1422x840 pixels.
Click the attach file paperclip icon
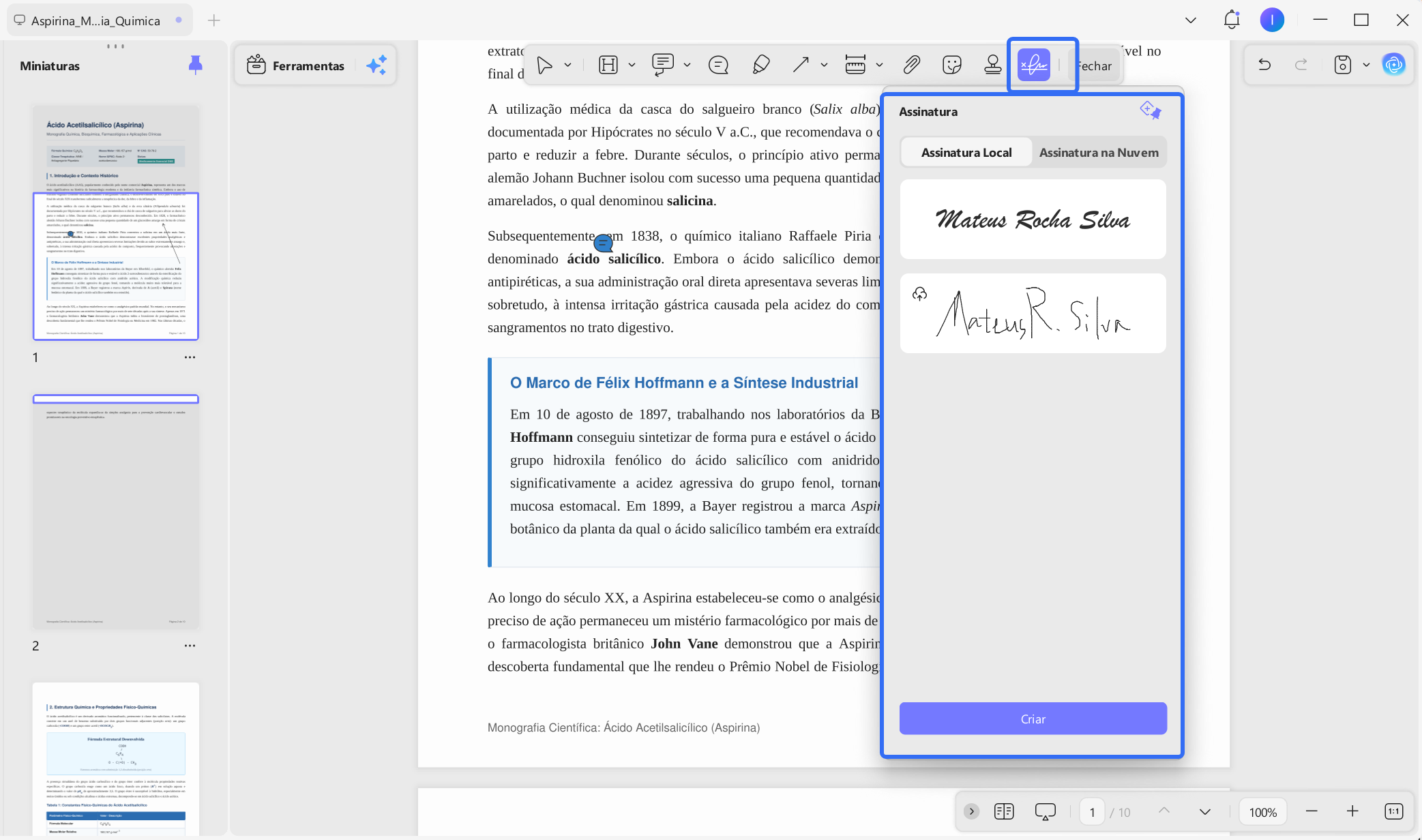(x=911, y=65)
